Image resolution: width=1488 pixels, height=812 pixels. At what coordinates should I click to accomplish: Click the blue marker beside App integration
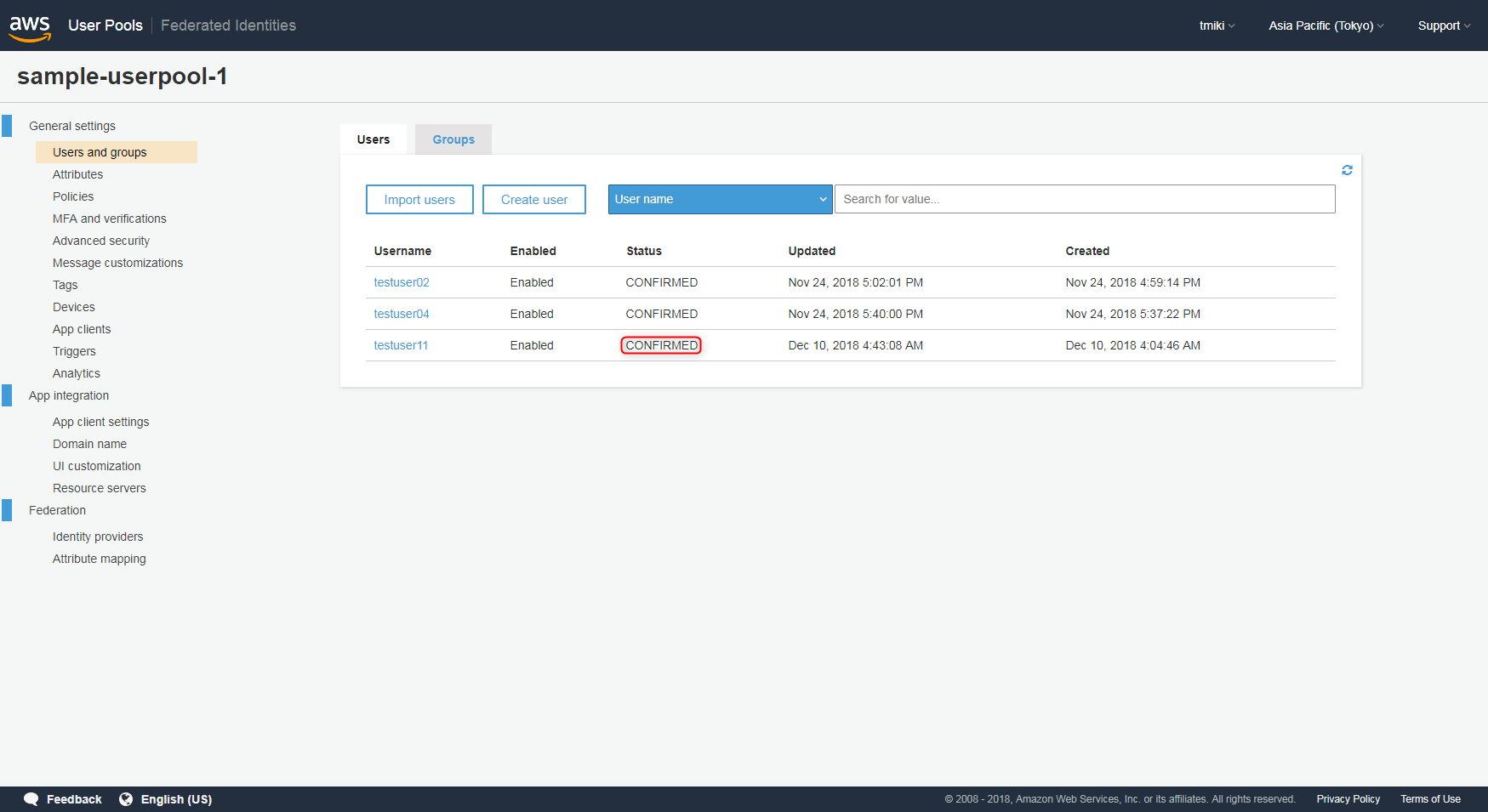click(7, 395)
